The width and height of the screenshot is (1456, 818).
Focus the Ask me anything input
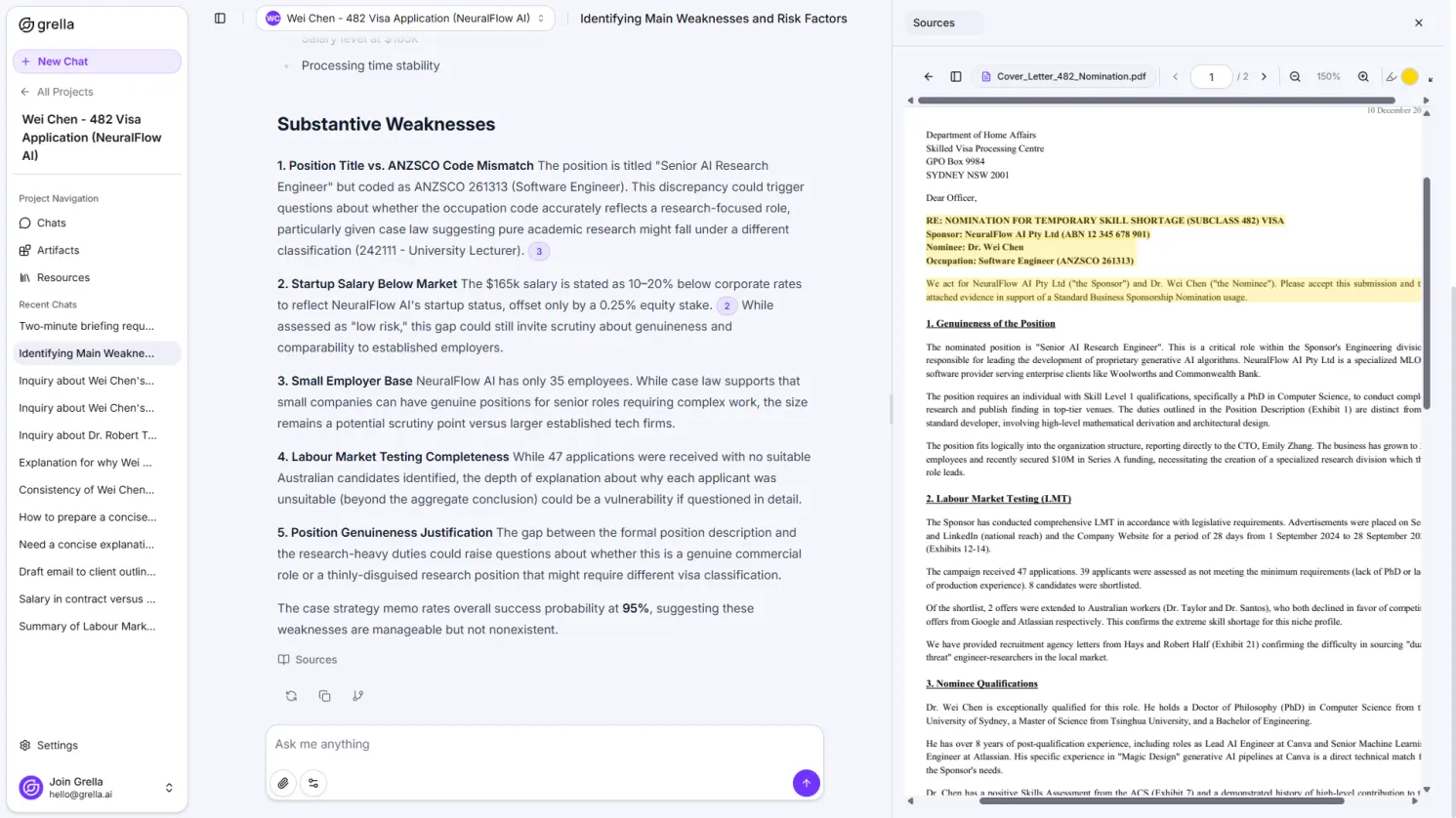(544, 745)
